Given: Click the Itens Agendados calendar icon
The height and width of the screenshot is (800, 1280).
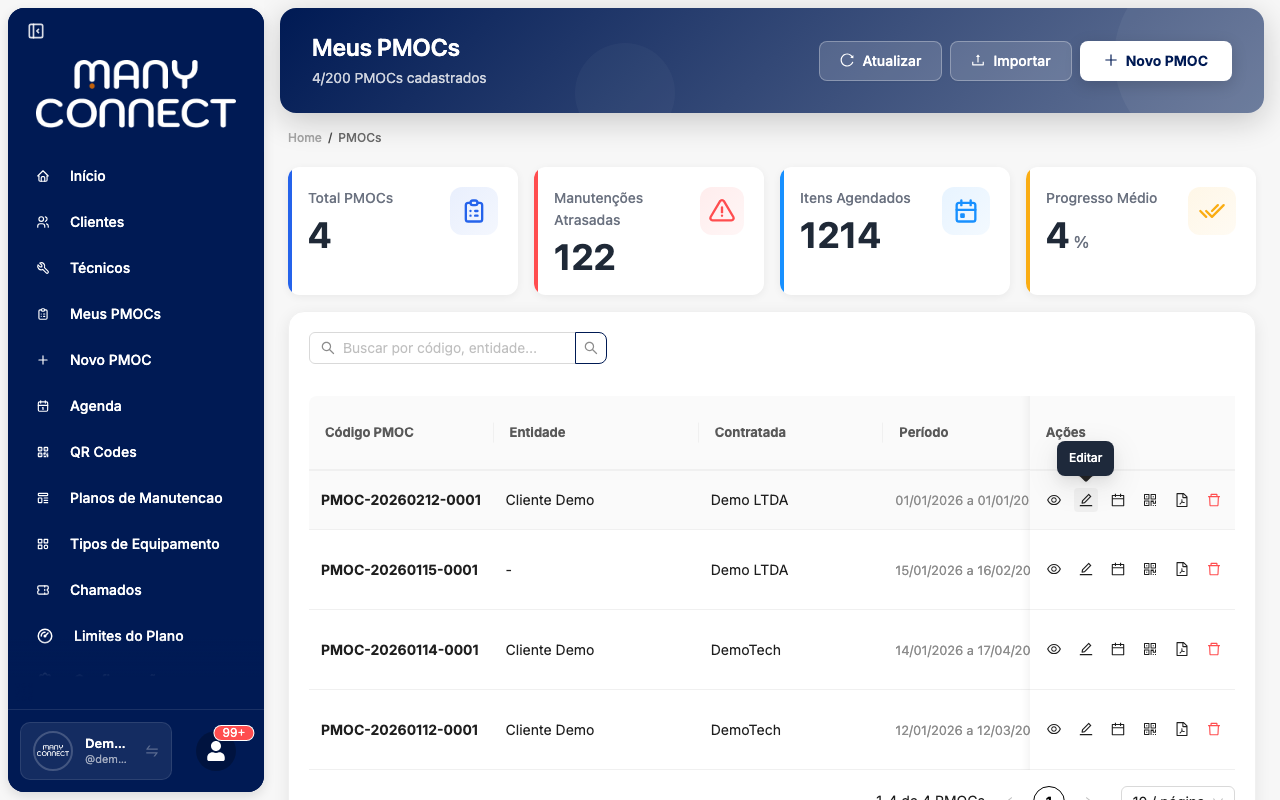Looking at the screenshot, I should [x=966, y=211].
